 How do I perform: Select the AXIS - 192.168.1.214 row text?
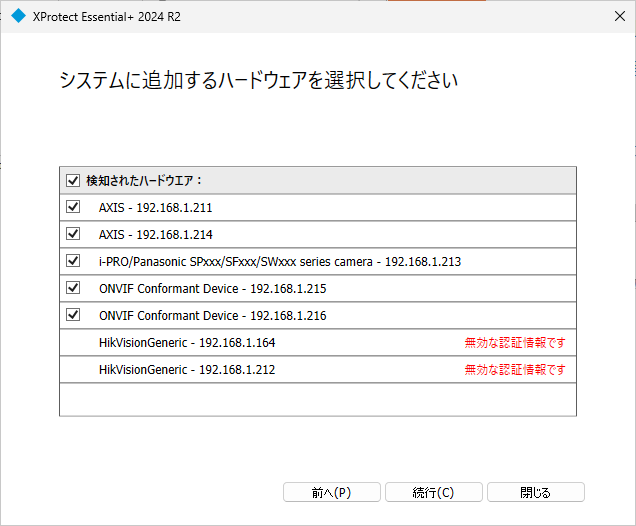click(x=155, y=234)
